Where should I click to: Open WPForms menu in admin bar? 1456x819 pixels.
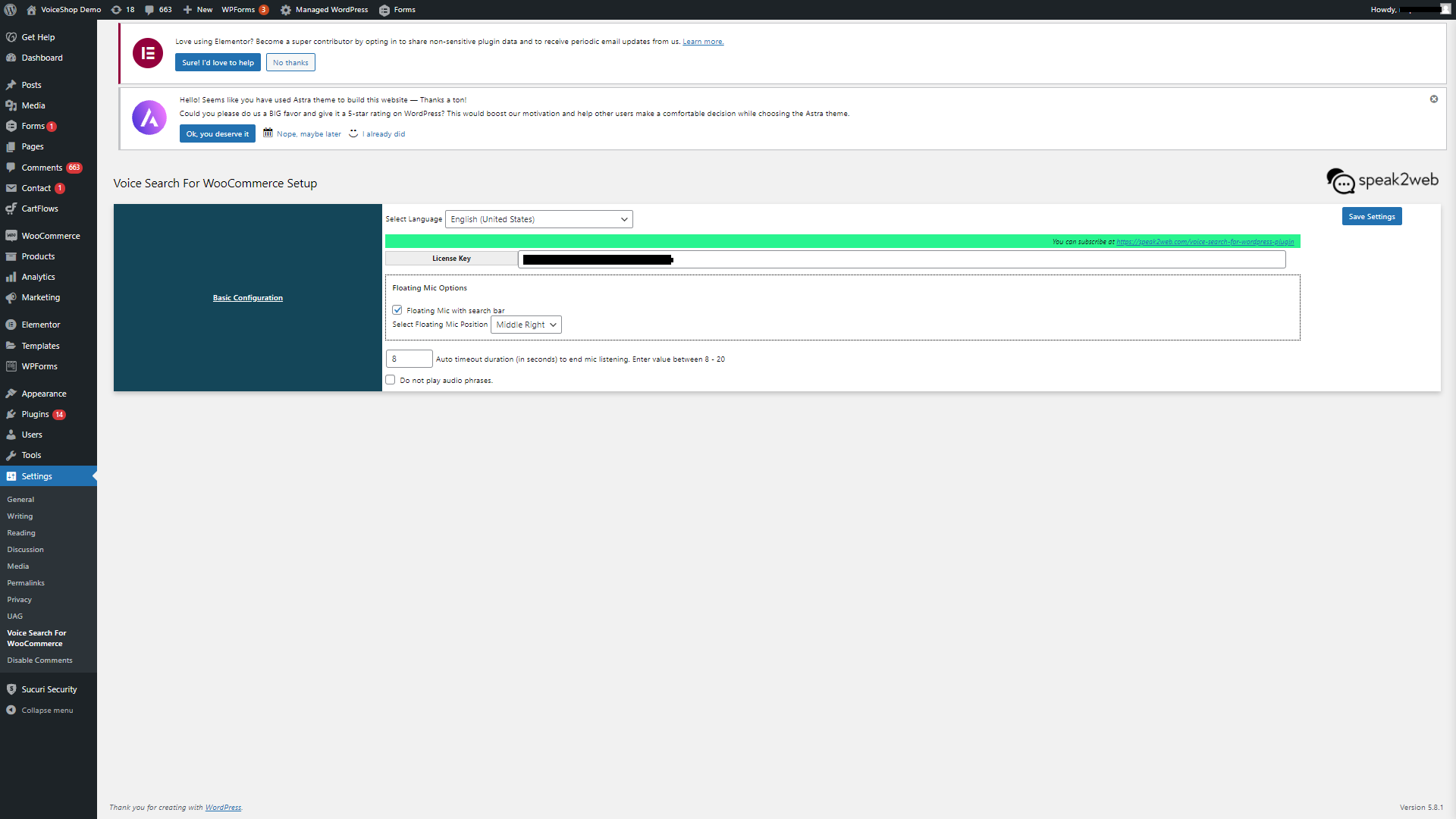244,10
